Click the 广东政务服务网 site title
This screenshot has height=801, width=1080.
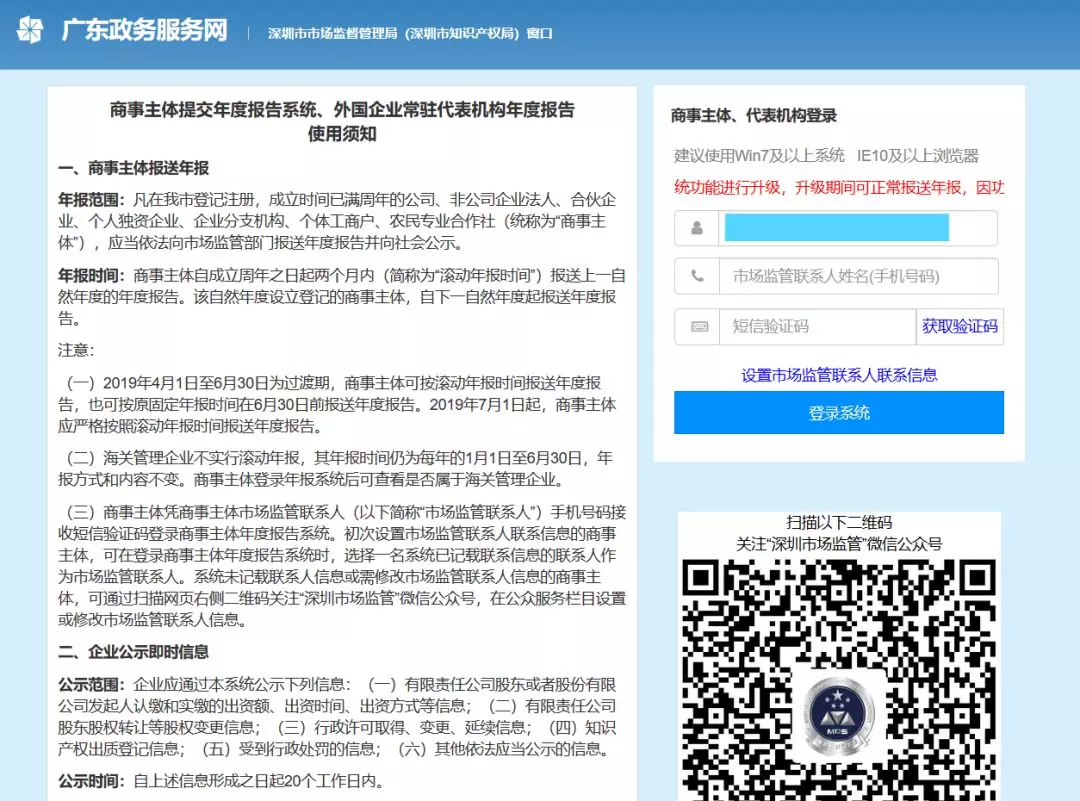pos(145,31)
